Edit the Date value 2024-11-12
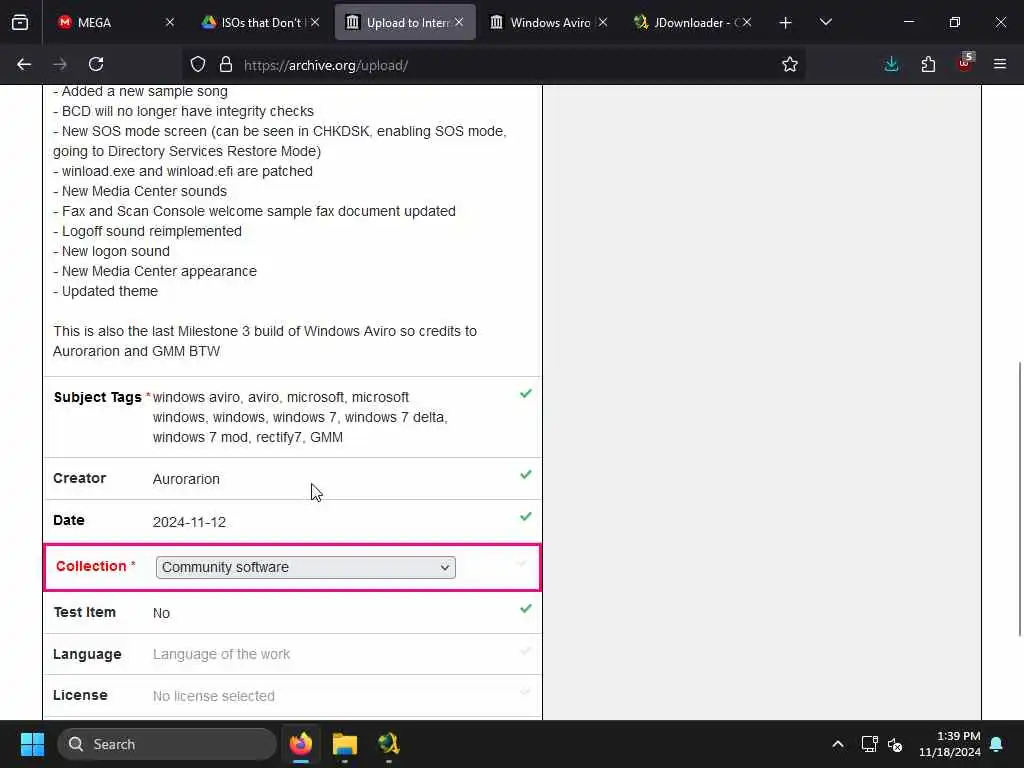This screenshot has height=768, width=1024. 189,522
